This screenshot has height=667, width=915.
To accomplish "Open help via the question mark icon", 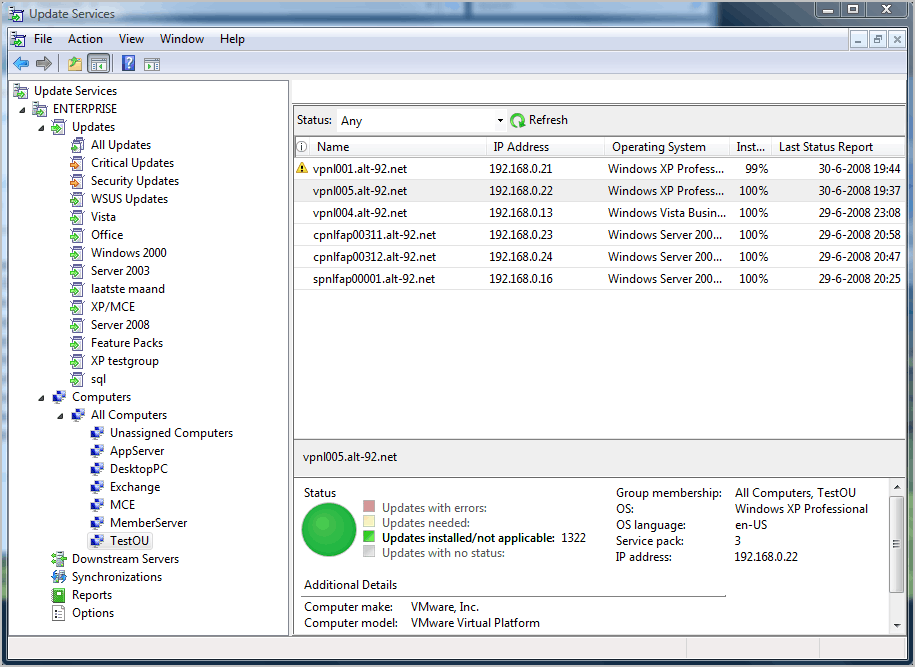I will pyautogui.click(x=128, y=63).
